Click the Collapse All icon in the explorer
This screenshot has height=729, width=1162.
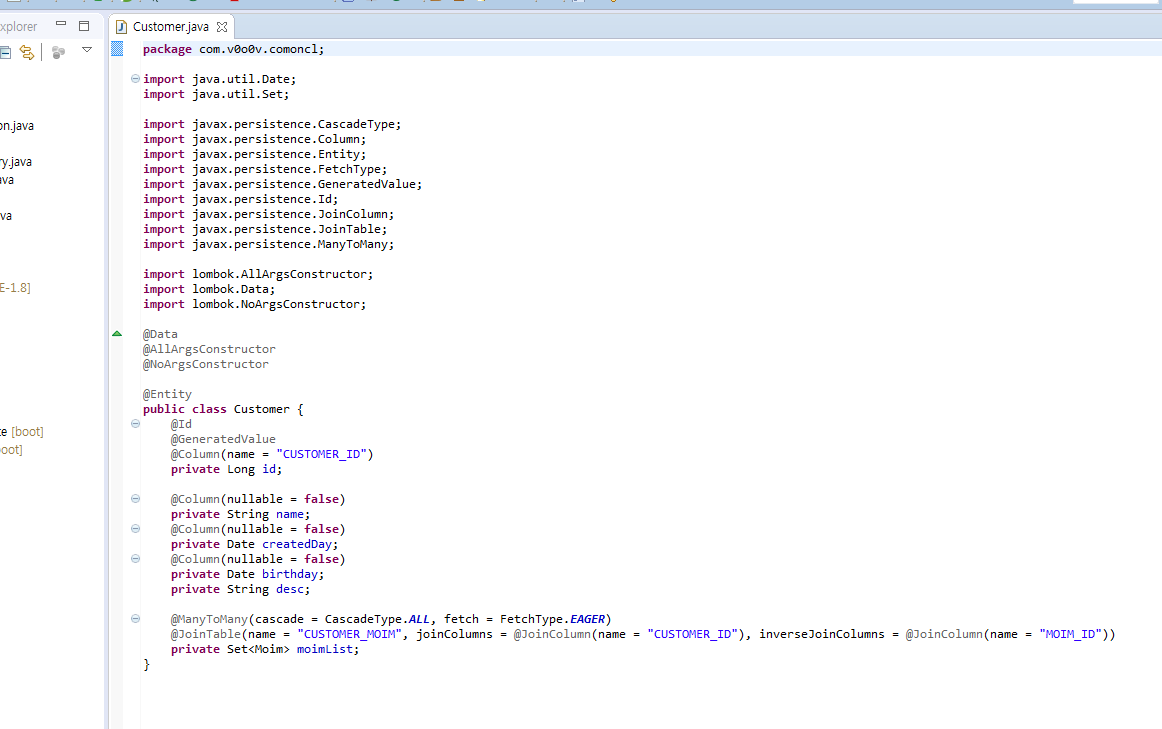(x=5, y=53)
